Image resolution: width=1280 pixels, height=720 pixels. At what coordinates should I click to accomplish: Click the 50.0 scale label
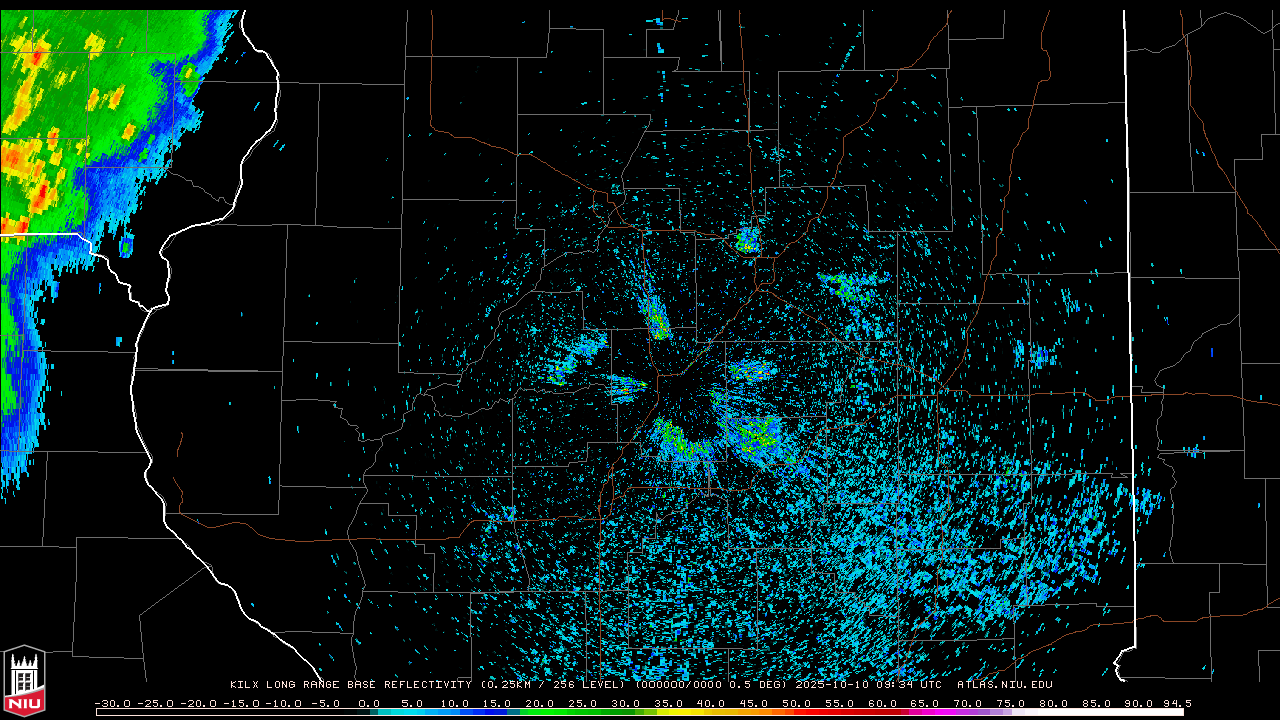[x=797, y=704]
